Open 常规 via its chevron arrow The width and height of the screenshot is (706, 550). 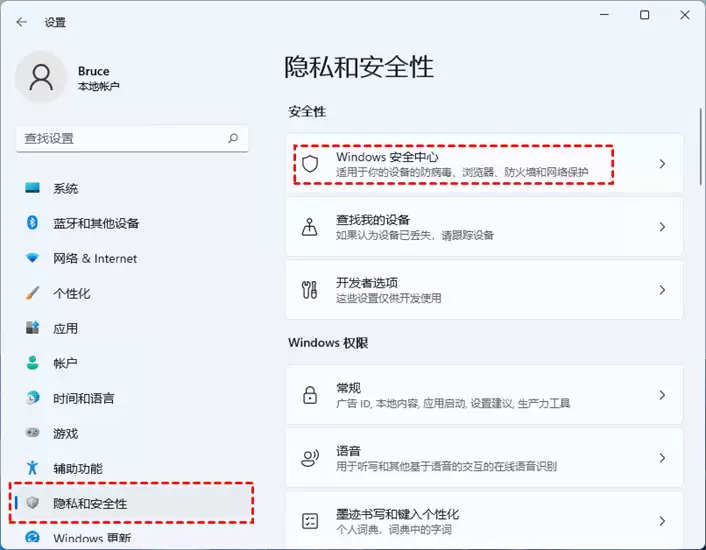point(662,395)
